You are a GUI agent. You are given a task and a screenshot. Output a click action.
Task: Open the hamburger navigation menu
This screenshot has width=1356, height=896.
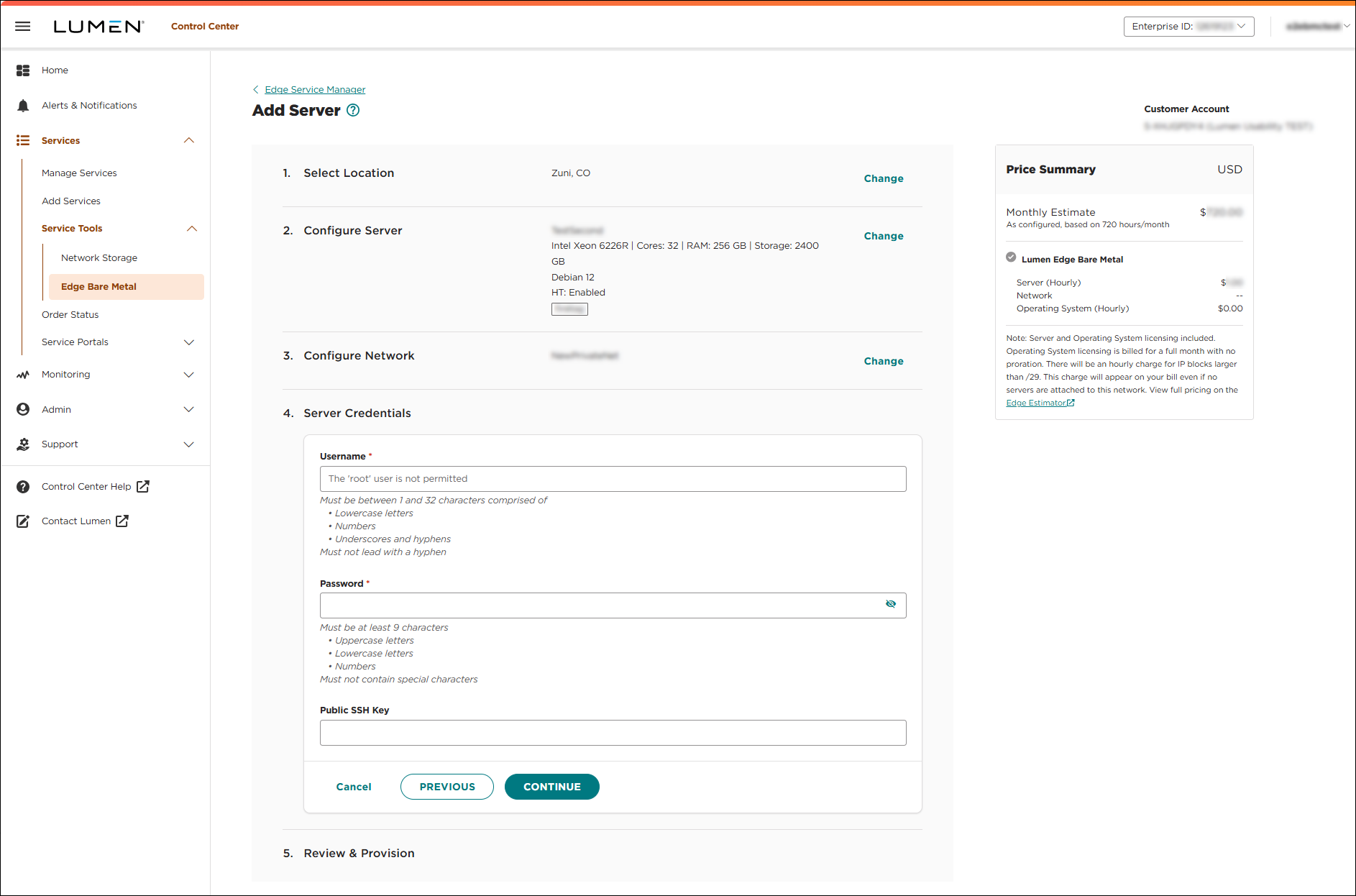tap(22, 26)
